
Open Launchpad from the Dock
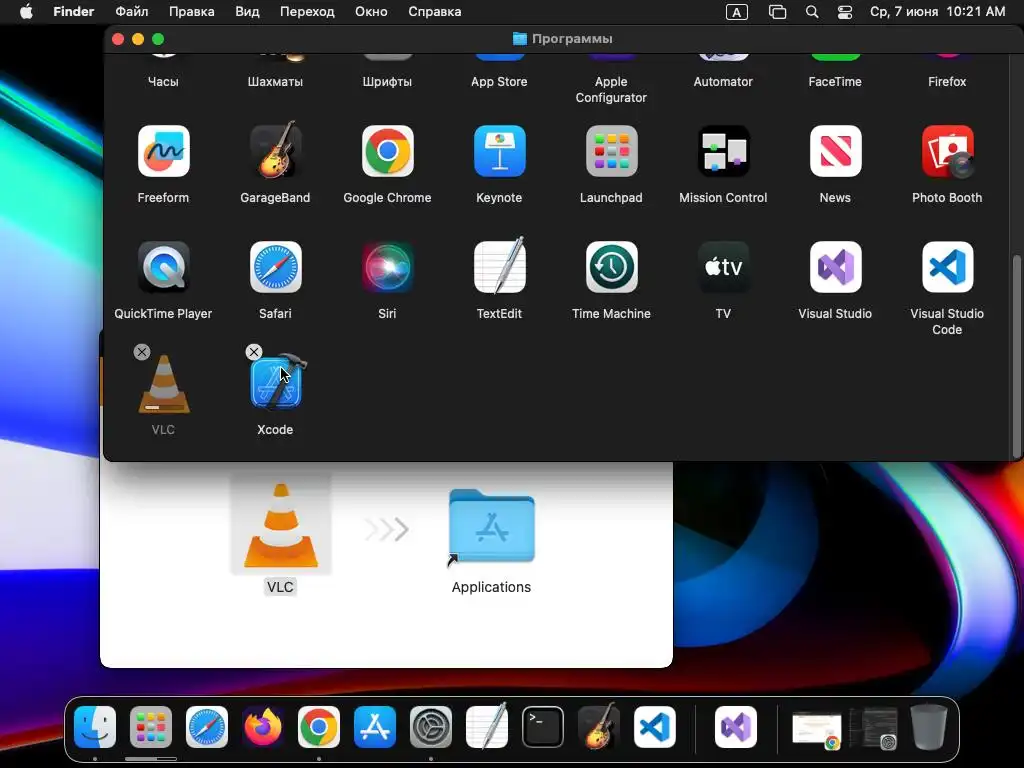[151, 727]
